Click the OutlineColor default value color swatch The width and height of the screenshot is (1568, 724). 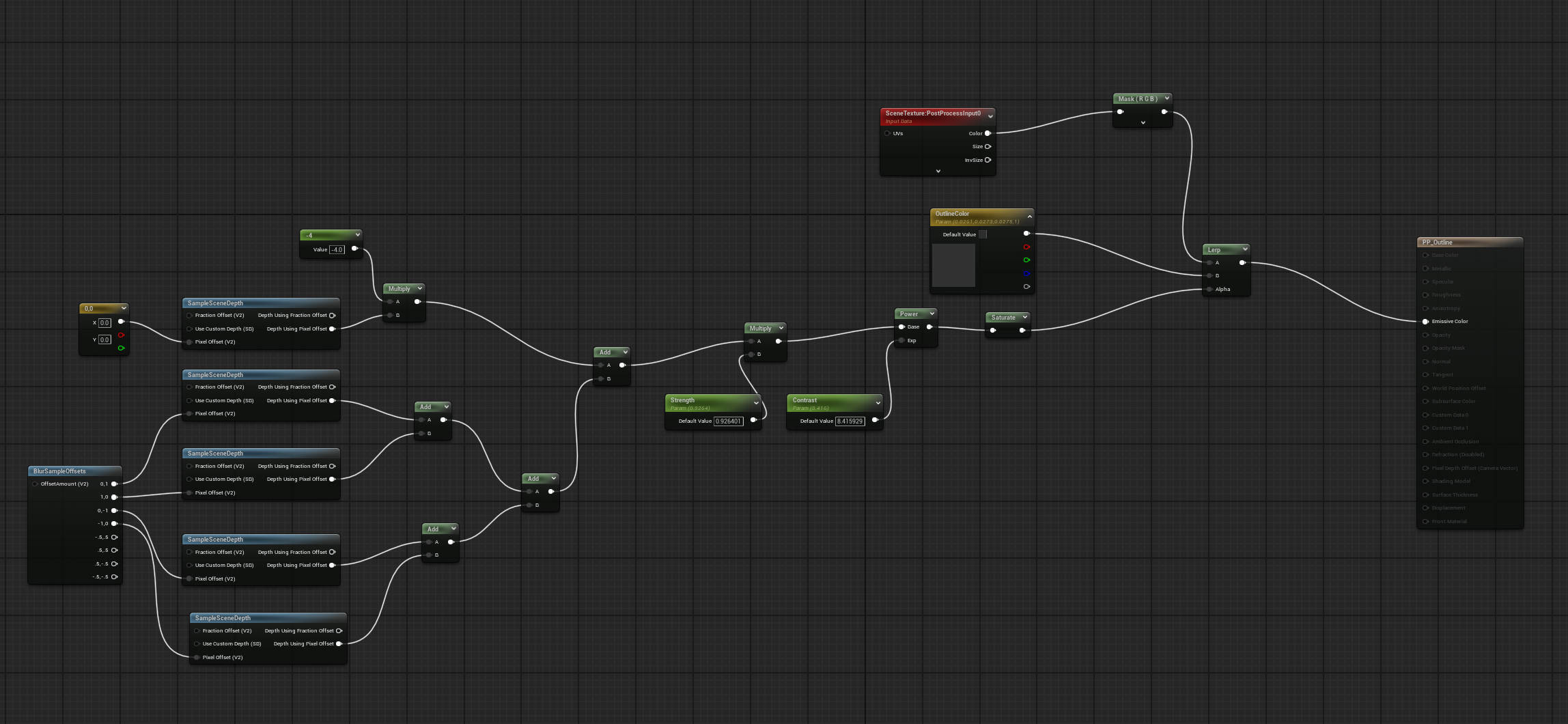pyautogui.click(x=984, y=234)
